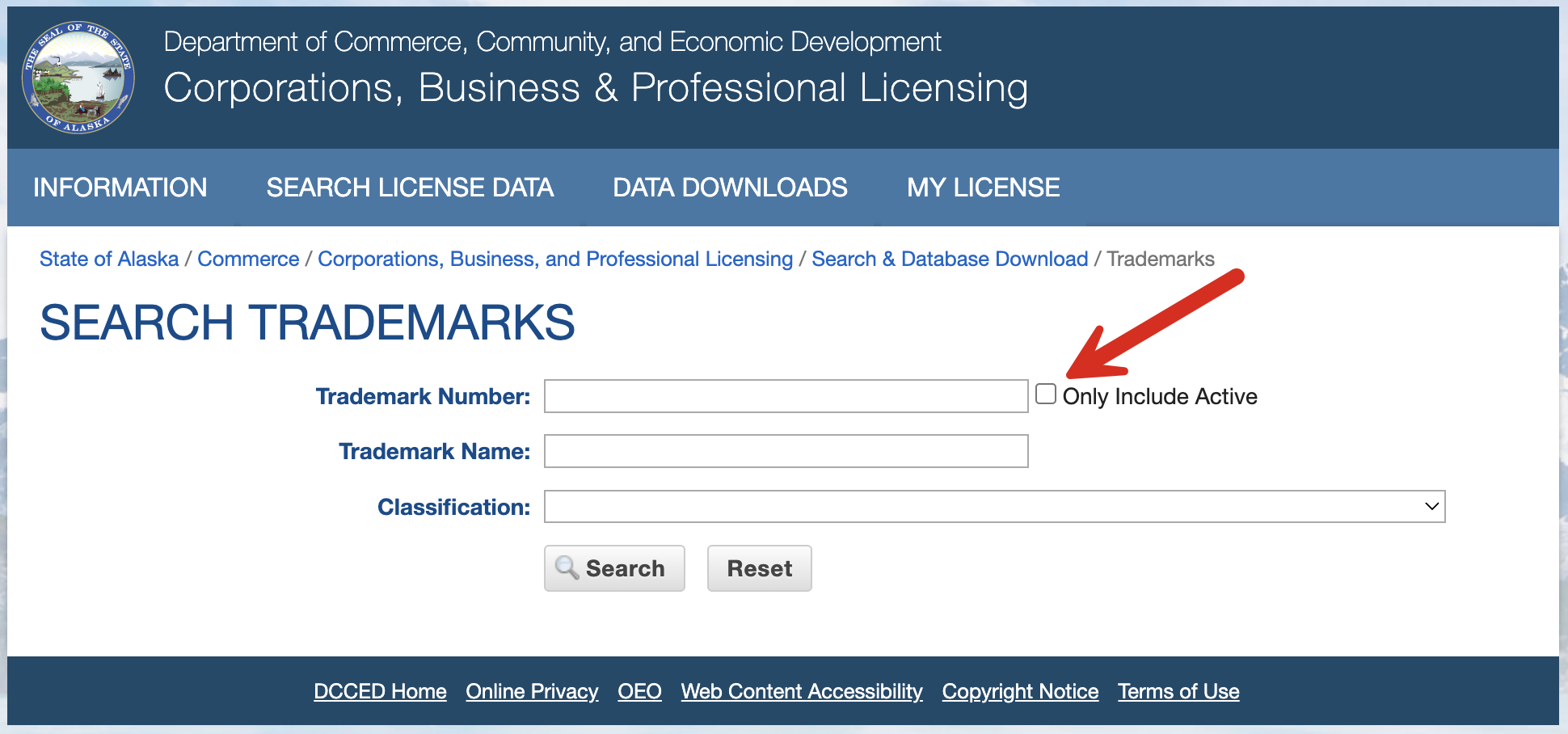Open the INFORMATION menu
Viewport: 1568px width, 734px height.
click(x=120, y=188)
